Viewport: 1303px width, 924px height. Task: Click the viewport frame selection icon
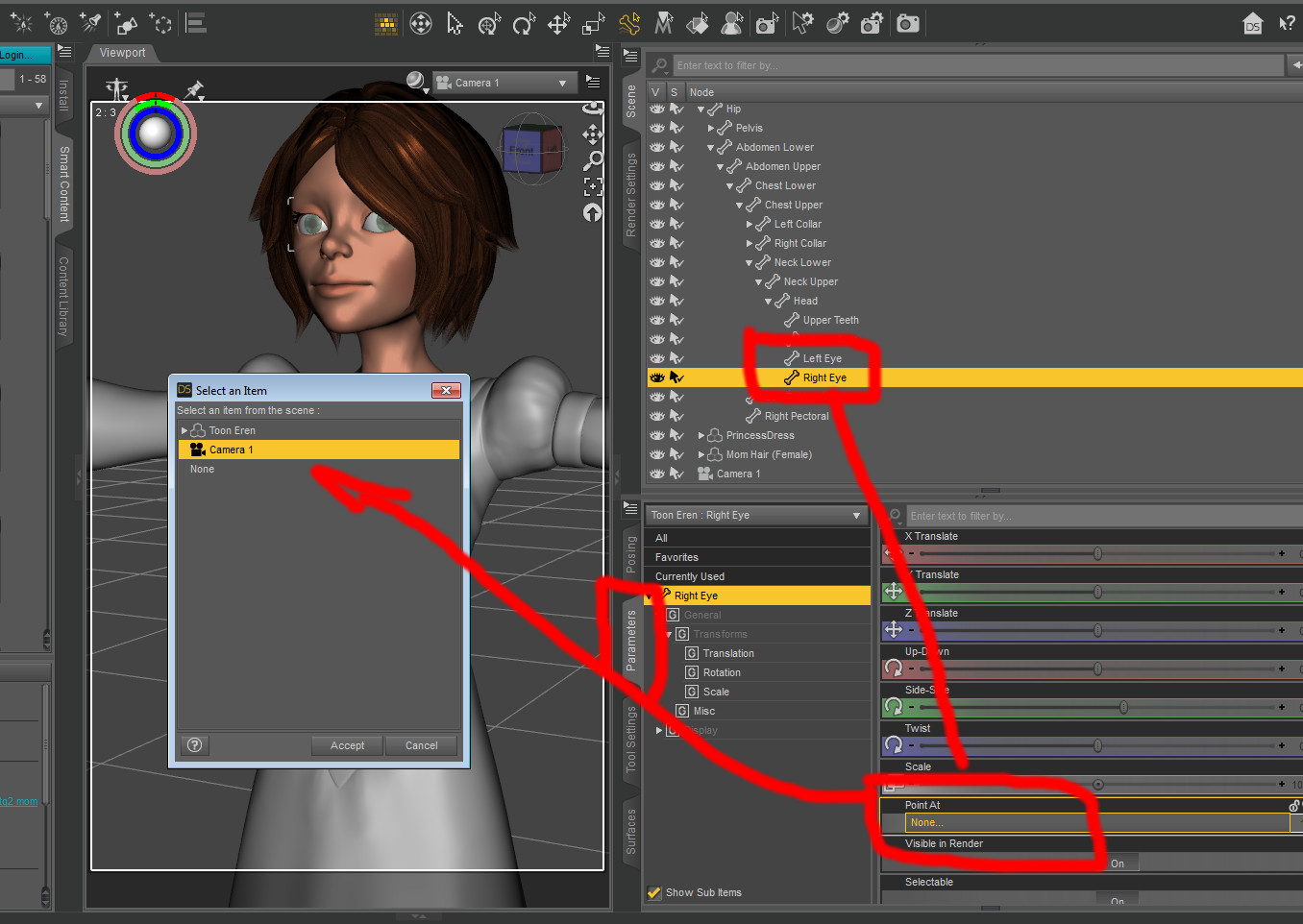(593, 186)
